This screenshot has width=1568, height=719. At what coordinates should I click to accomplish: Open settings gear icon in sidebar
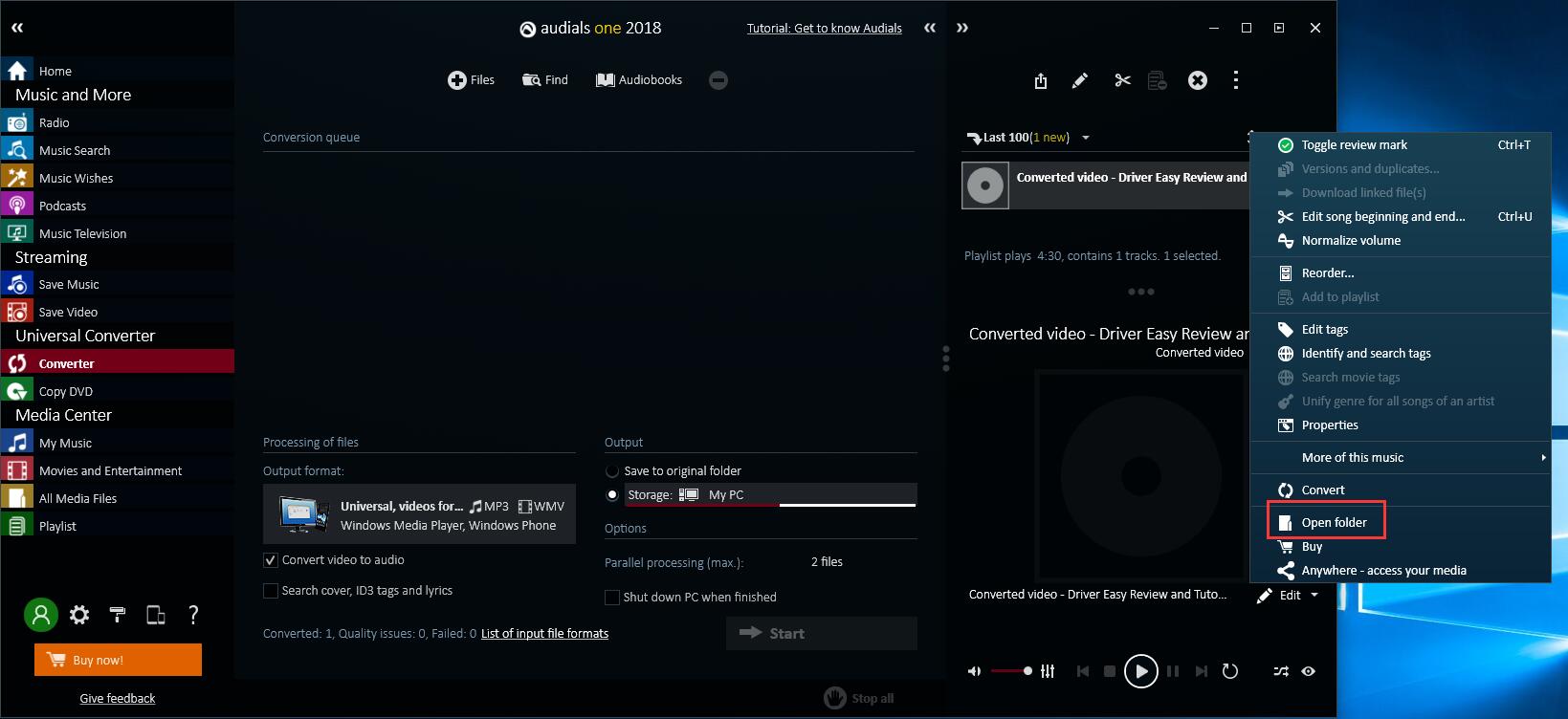click(79, 615)
